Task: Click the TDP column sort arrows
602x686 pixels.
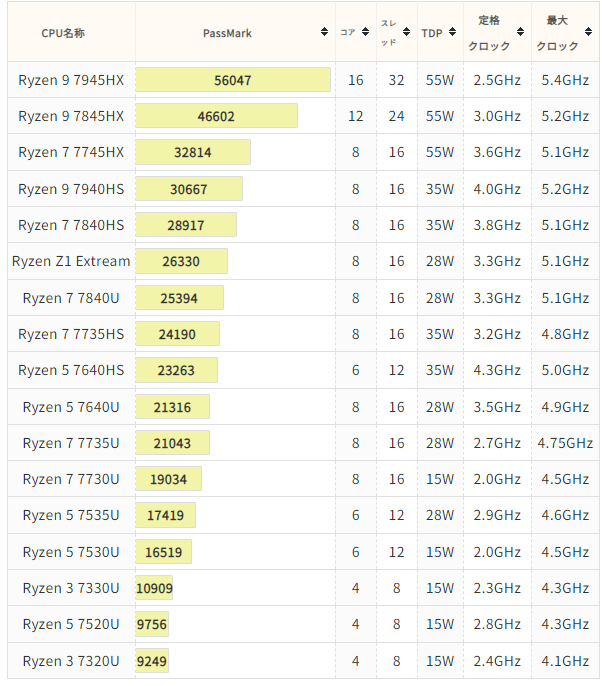Action: pos(452,33)
